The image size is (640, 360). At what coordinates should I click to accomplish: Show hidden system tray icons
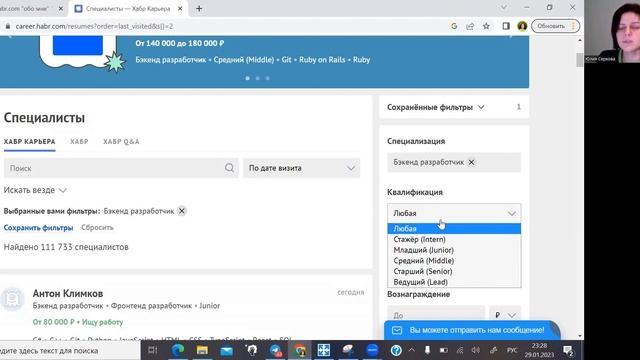tap(411, 350)
